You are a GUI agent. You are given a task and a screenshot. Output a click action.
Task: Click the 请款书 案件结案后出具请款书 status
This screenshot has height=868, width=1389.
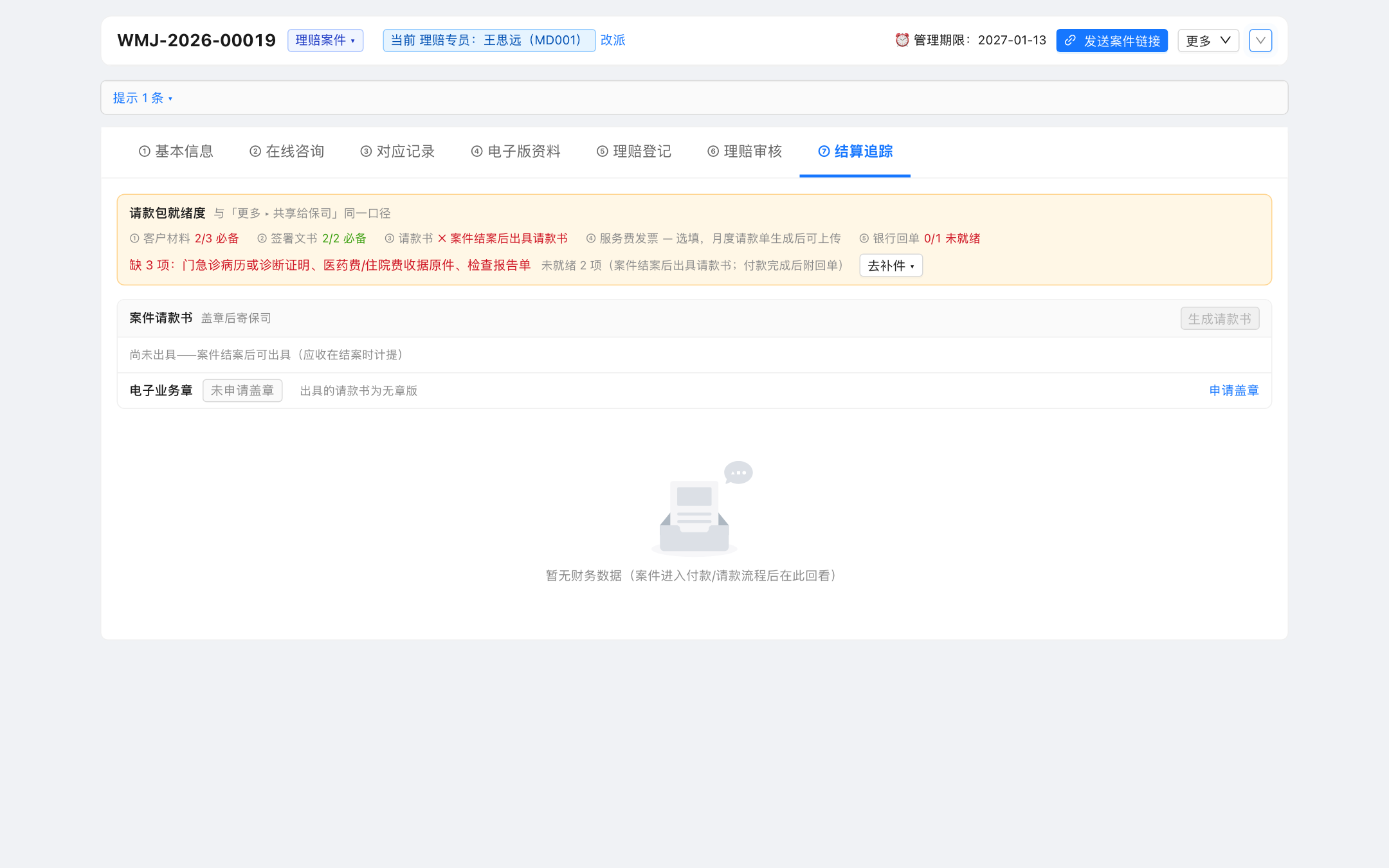pyautogui.click(x=477, y=239)
